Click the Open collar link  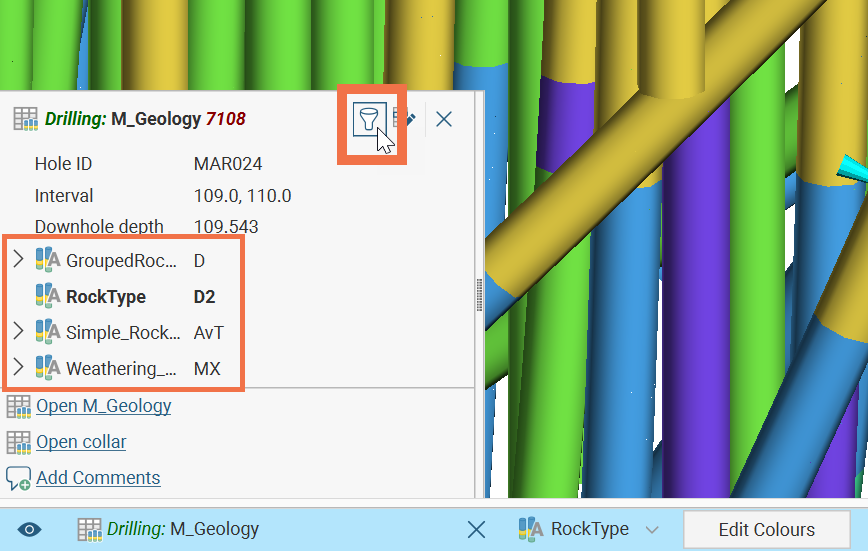81,442
